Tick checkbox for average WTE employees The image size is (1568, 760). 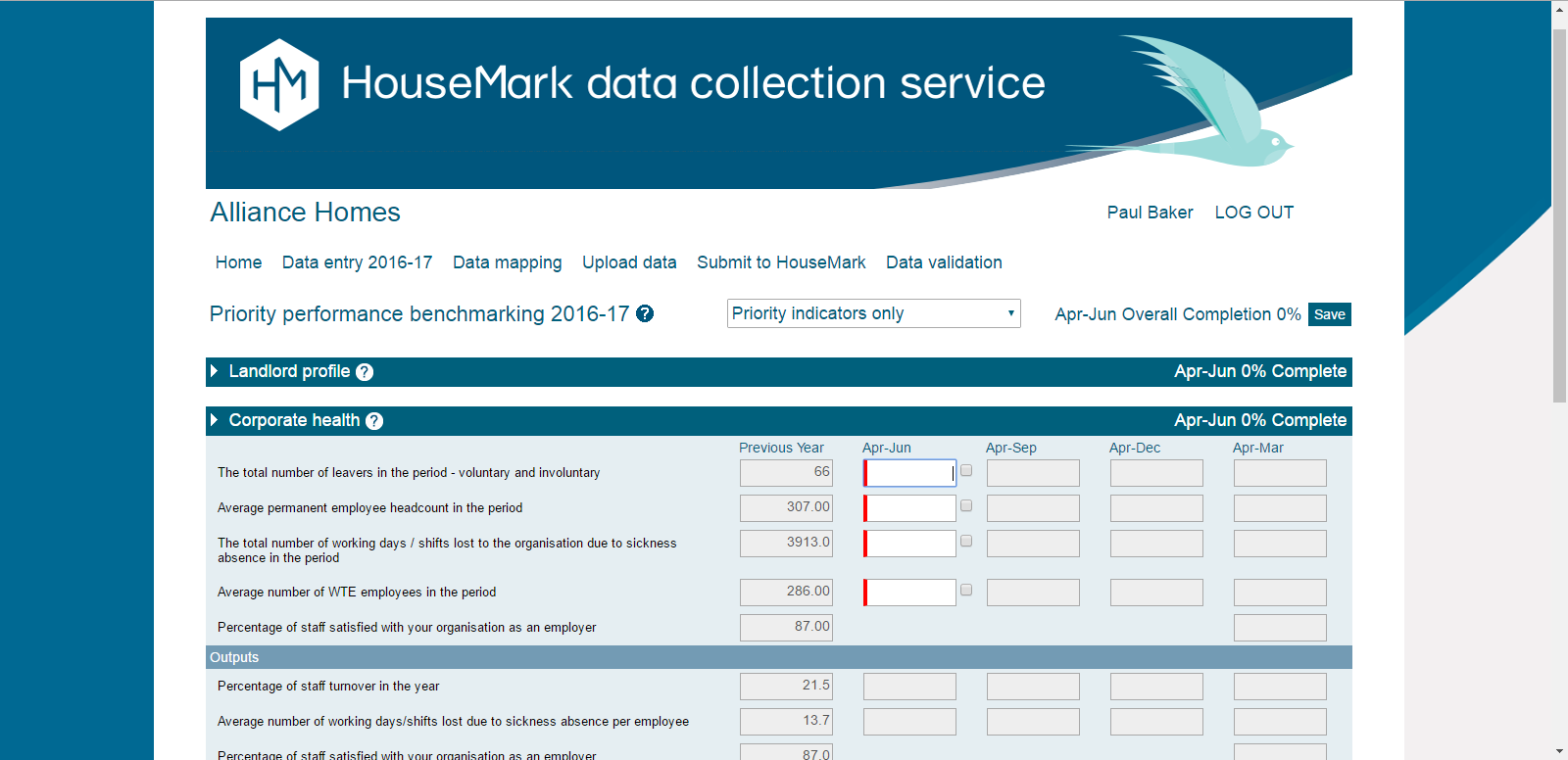pos(966,591)
